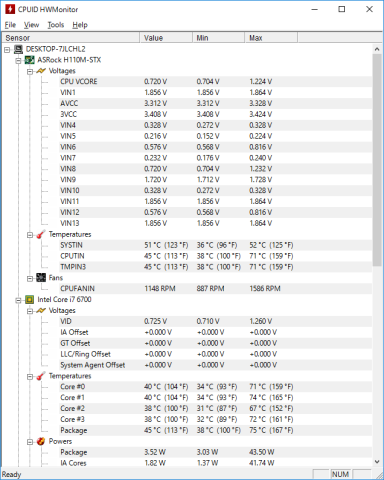Screen dimensions: 384x480
Task: Click the ASRock Voltages lightning icon
Action: pyautogui.click(x=41, y=71)
